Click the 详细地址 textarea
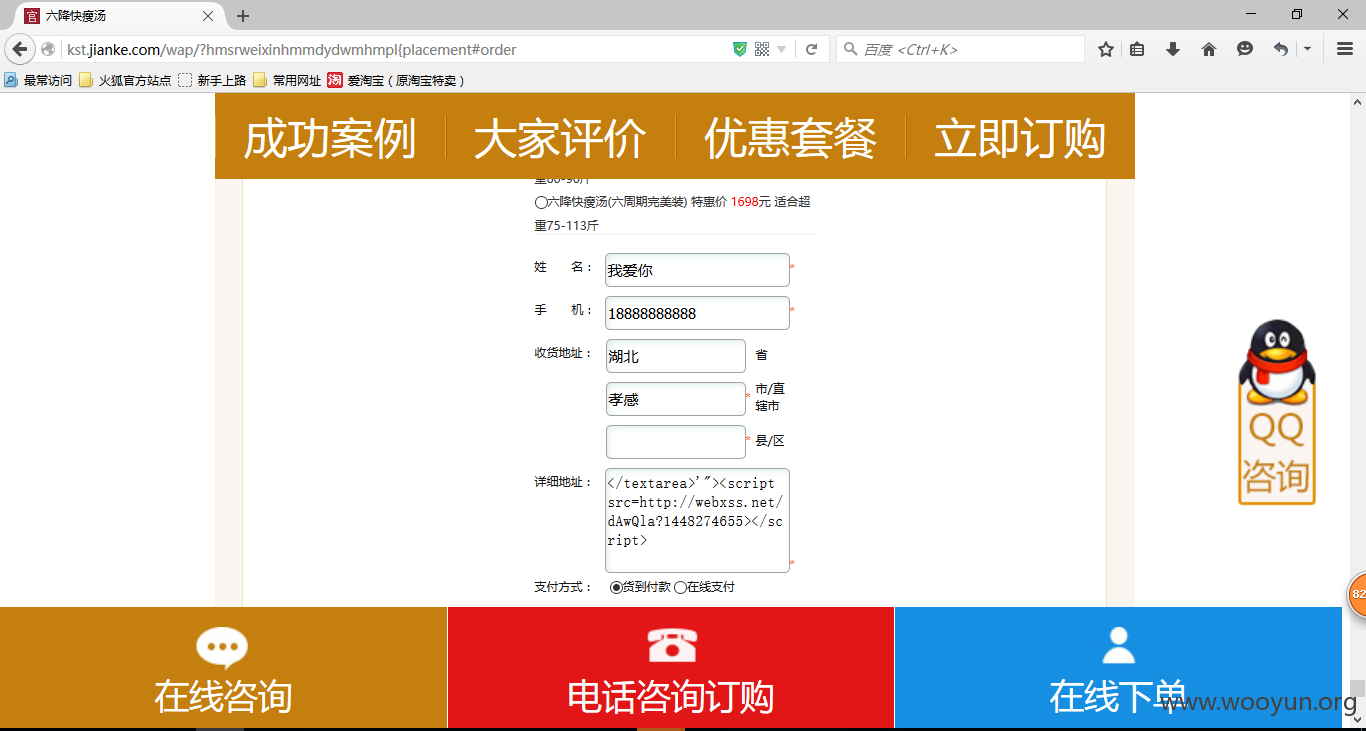 click(697, 520)
